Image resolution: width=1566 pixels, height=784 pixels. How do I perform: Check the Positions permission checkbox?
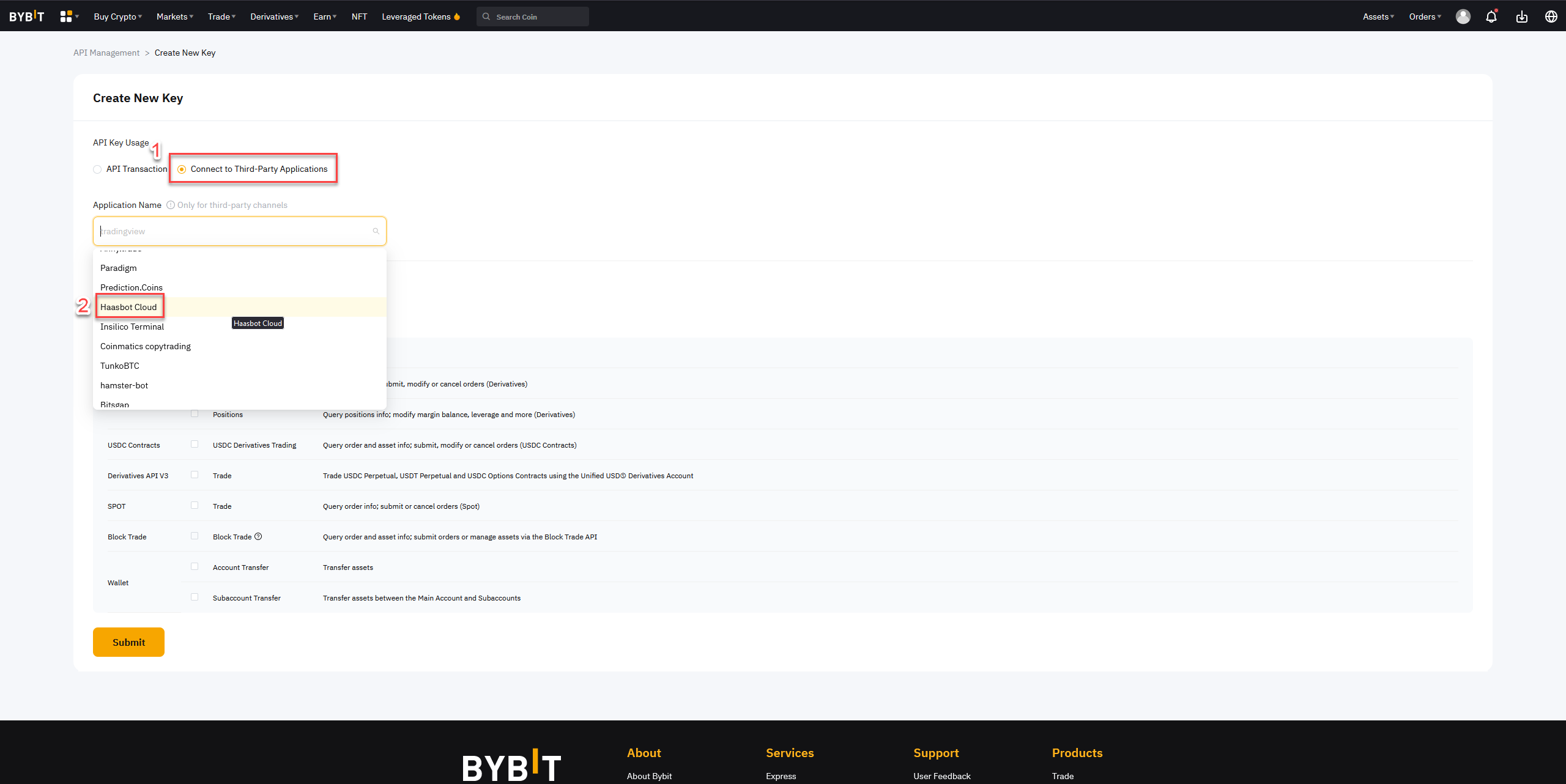pos(195,413)
